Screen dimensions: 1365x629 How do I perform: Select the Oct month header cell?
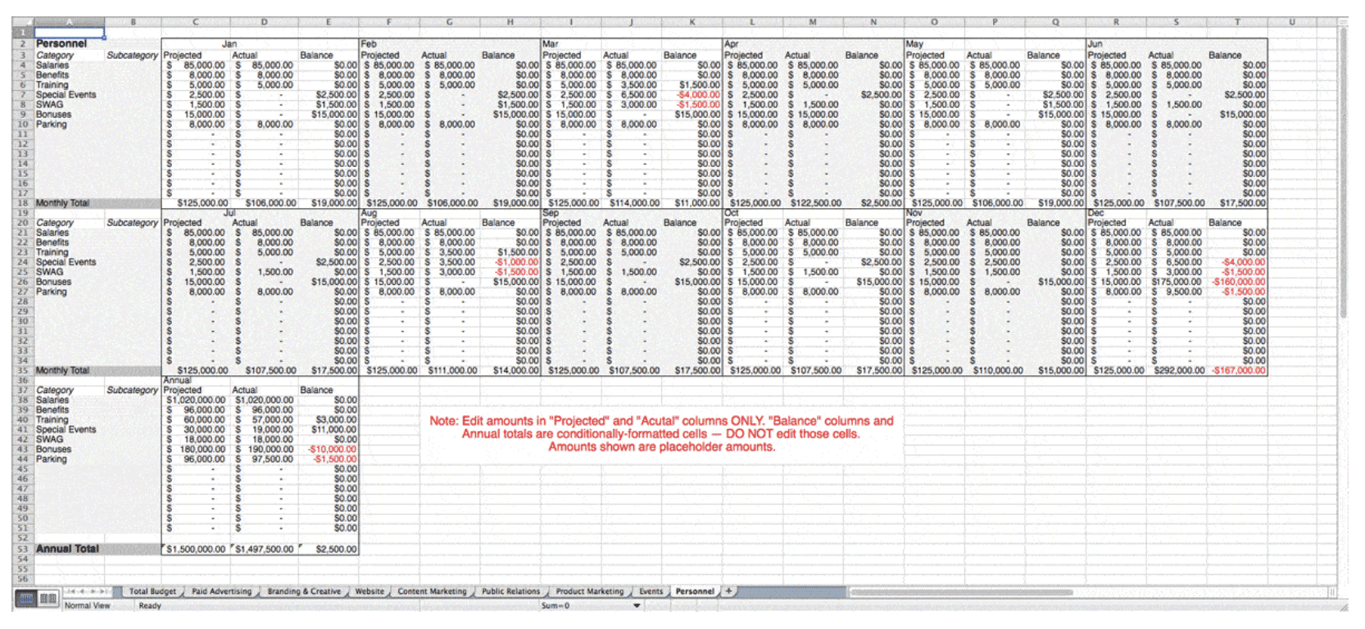(x=752, y=213)
